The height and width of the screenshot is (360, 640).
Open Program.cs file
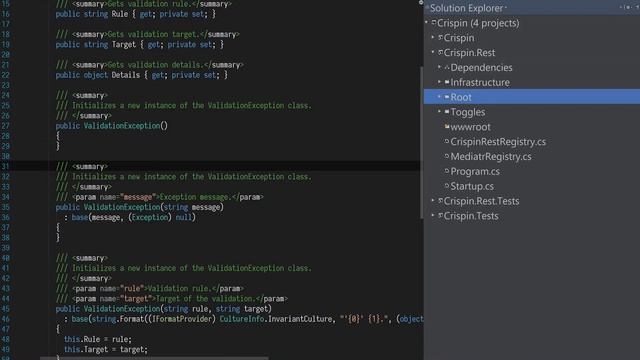point(475,171)
